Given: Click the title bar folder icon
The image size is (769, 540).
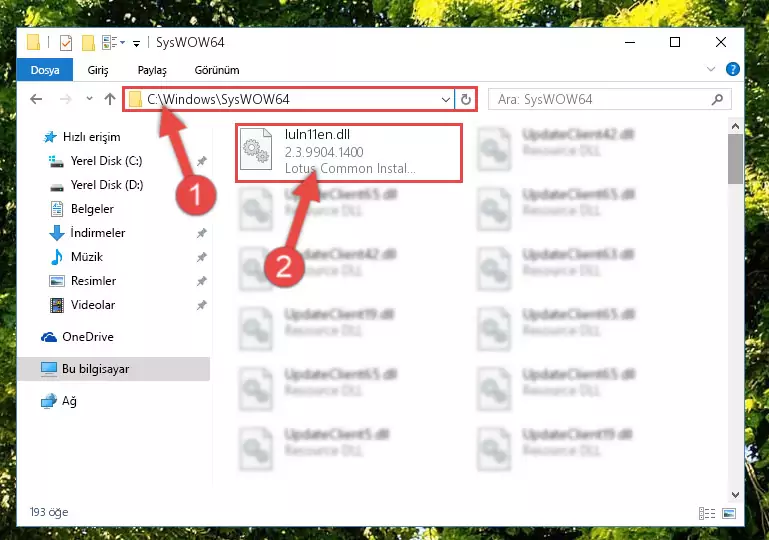Looking at the screenshot, I should (33, 43).
